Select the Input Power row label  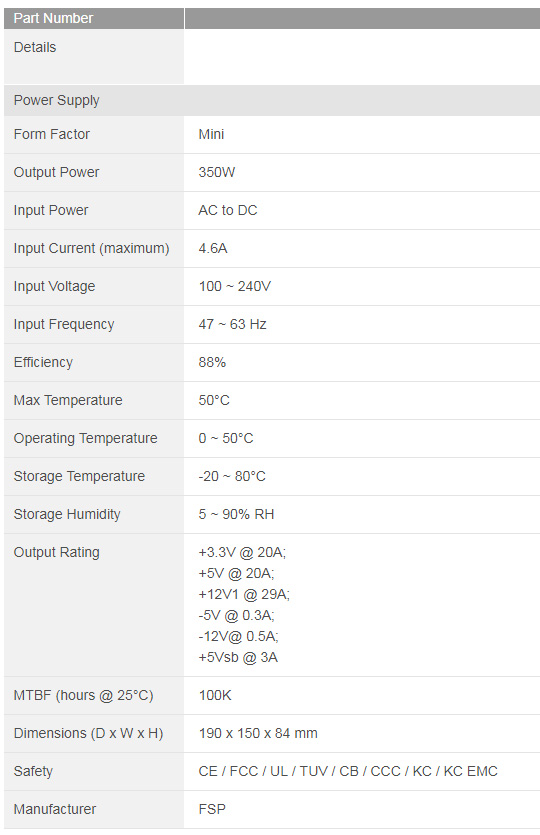pos(51,210)
